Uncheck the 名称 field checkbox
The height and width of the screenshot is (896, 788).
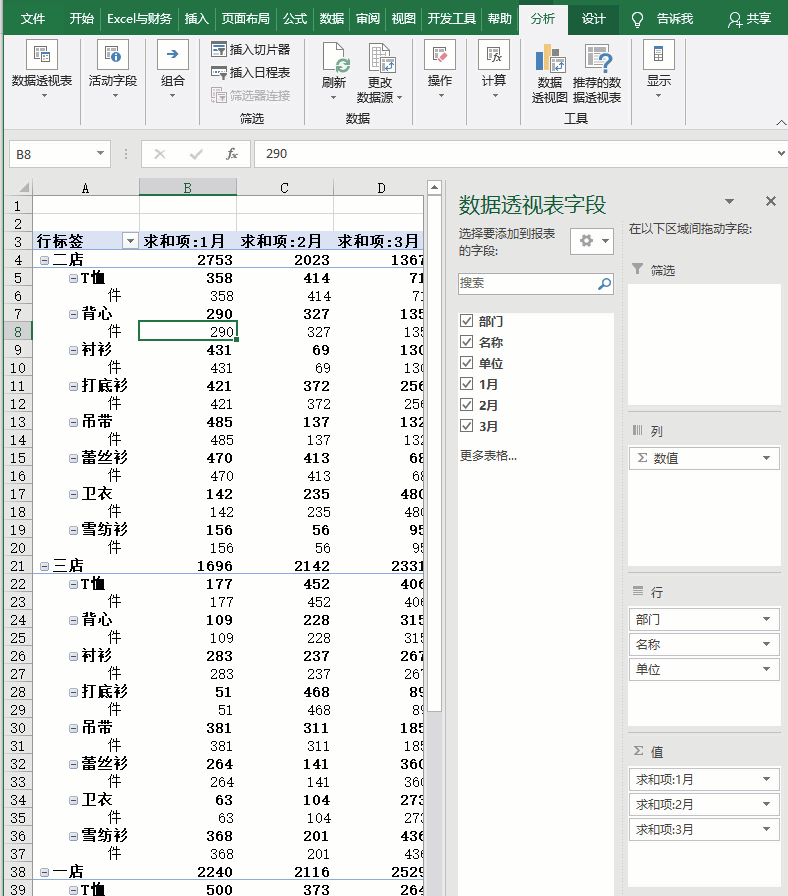pyautogui.click(x=466, y=342)
